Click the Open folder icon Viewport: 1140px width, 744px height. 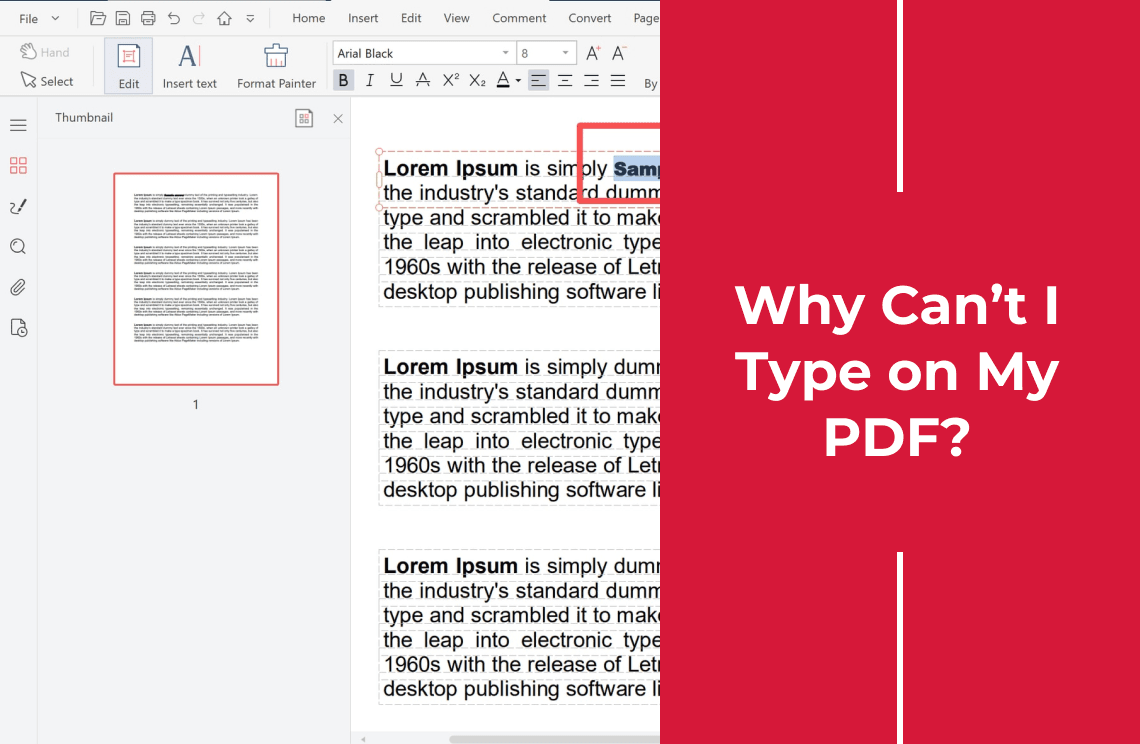coord(97,18)
